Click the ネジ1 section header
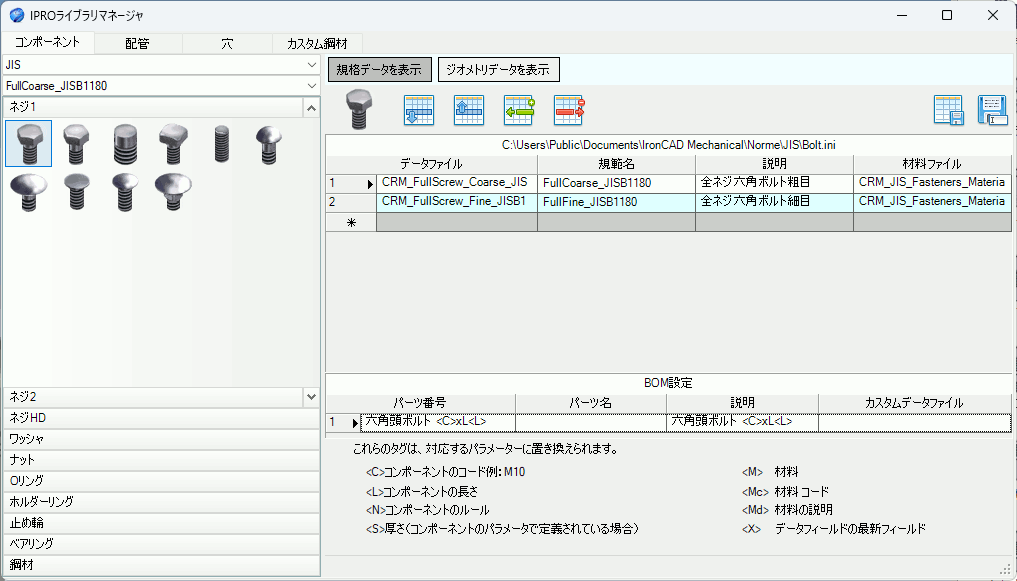 pyautogui.click(x=153, y=108)
